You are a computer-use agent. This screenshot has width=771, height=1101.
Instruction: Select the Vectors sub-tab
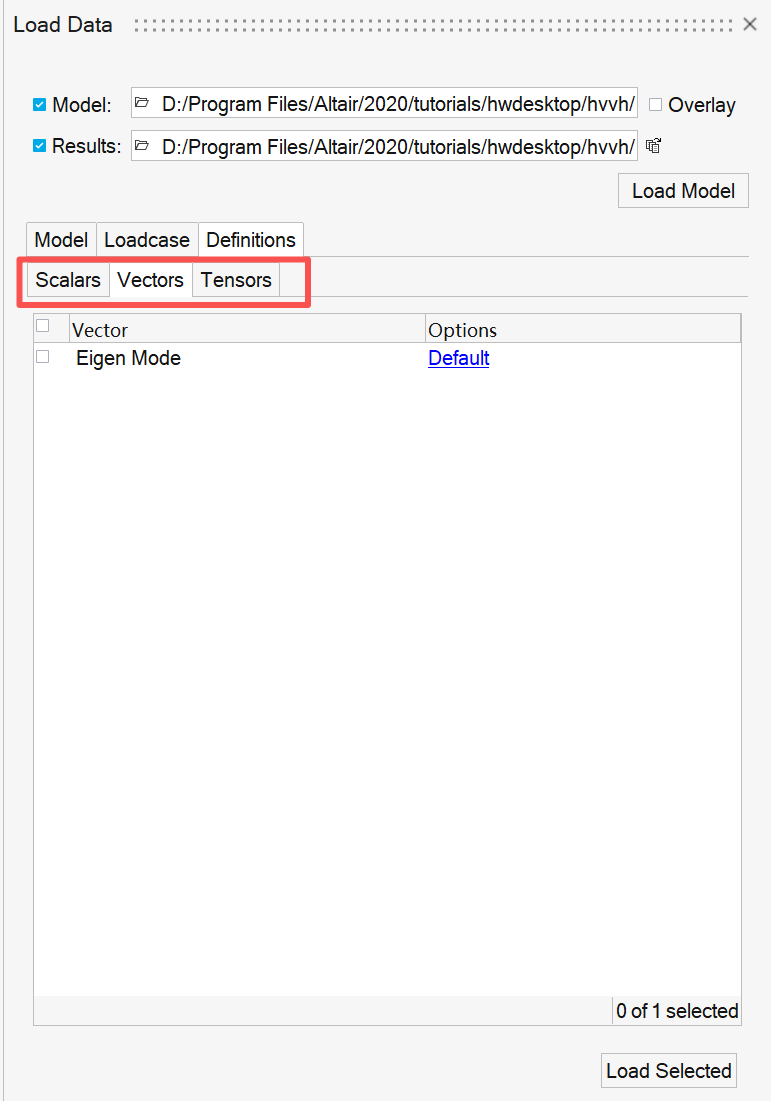pyautogui.click(x=150, y=280)
